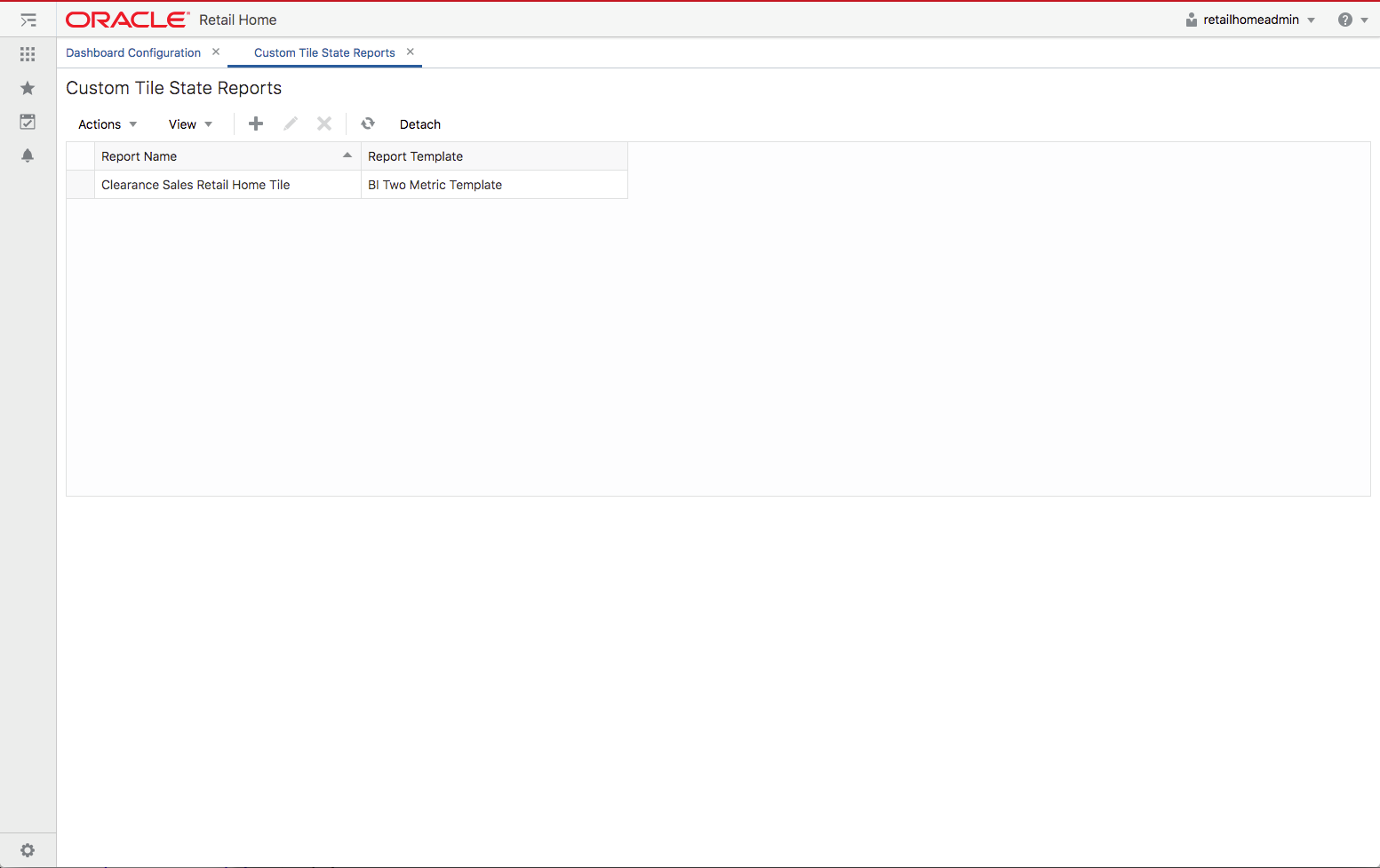Open the application navigator grid
1380x868 pixels.
27,53
